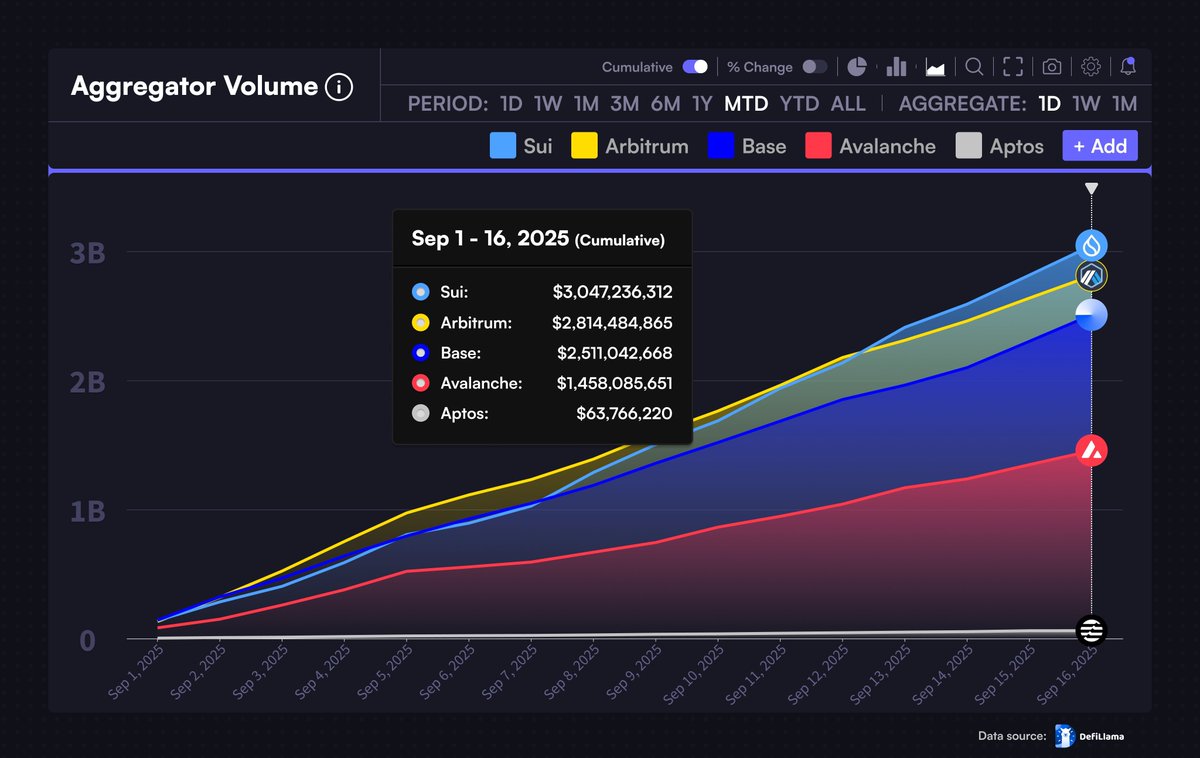This screenshot has width=1200, height=758.
Task: Enter fullscreen mode
Action: [x=1012, y=66]
